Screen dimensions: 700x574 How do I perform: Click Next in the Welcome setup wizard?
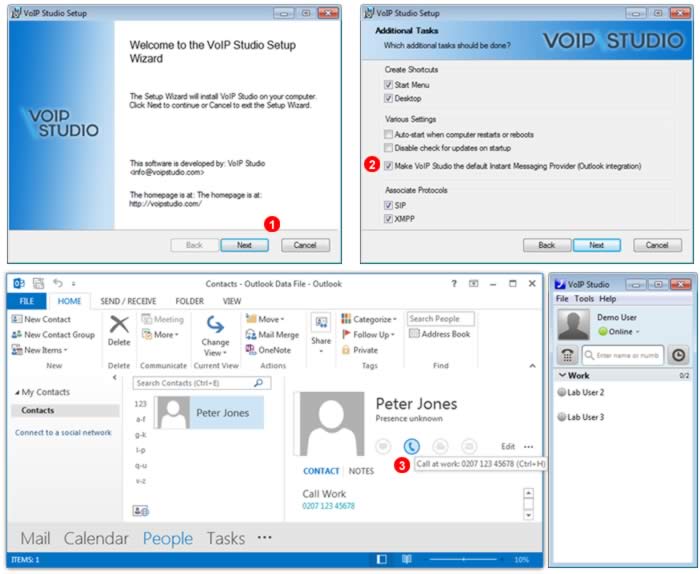click(244, 245)
